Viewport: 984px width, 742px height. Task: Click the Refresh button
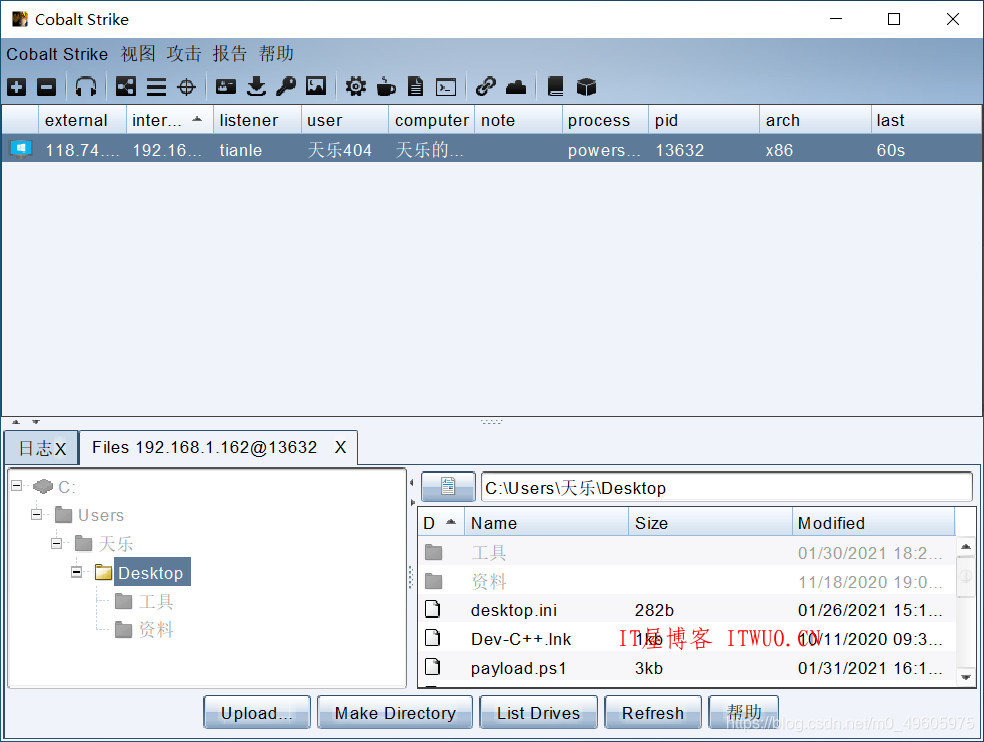click(x=653, y=712)
